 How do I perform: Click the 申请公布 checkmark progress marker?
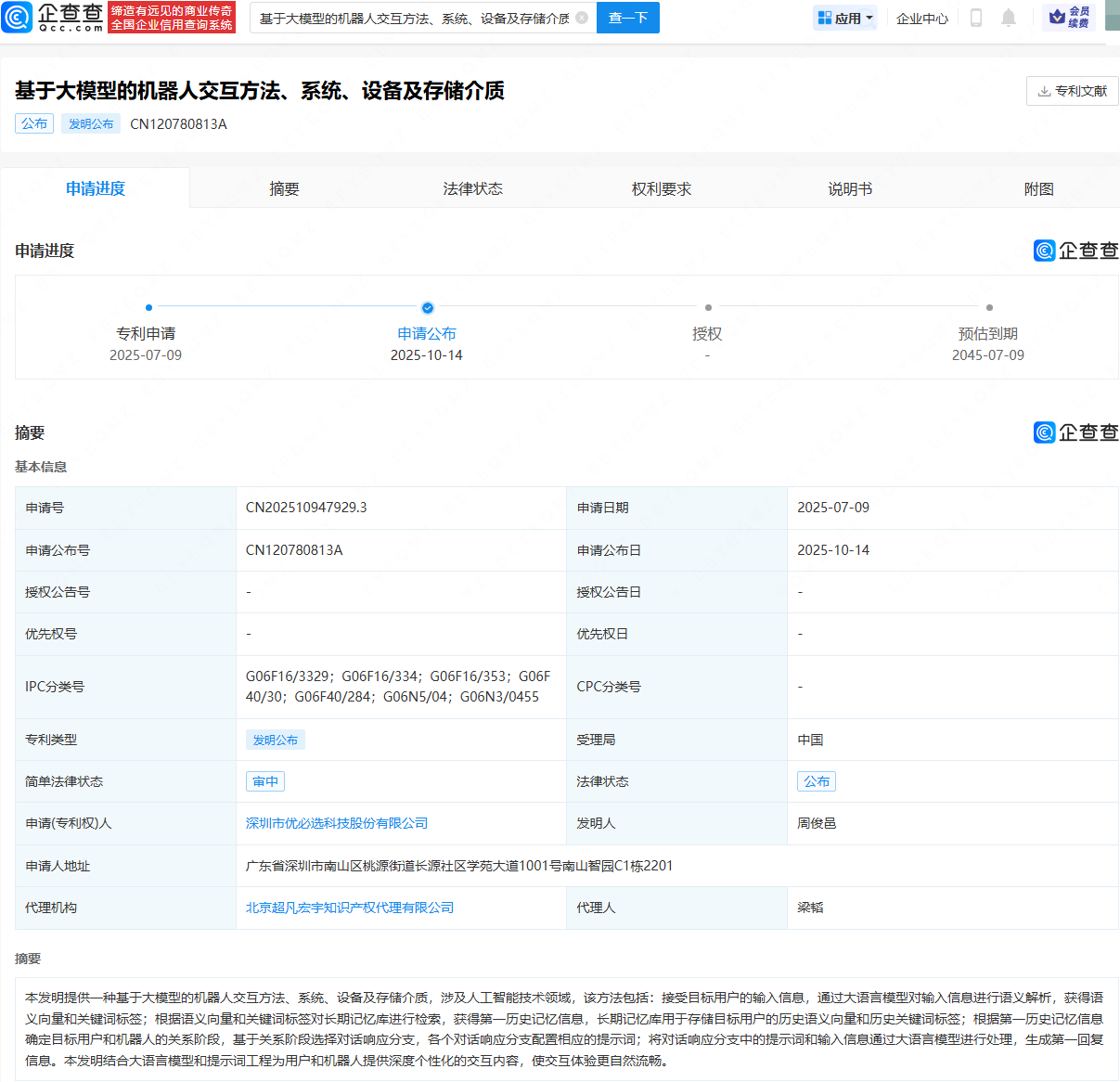tap(427, 308)
